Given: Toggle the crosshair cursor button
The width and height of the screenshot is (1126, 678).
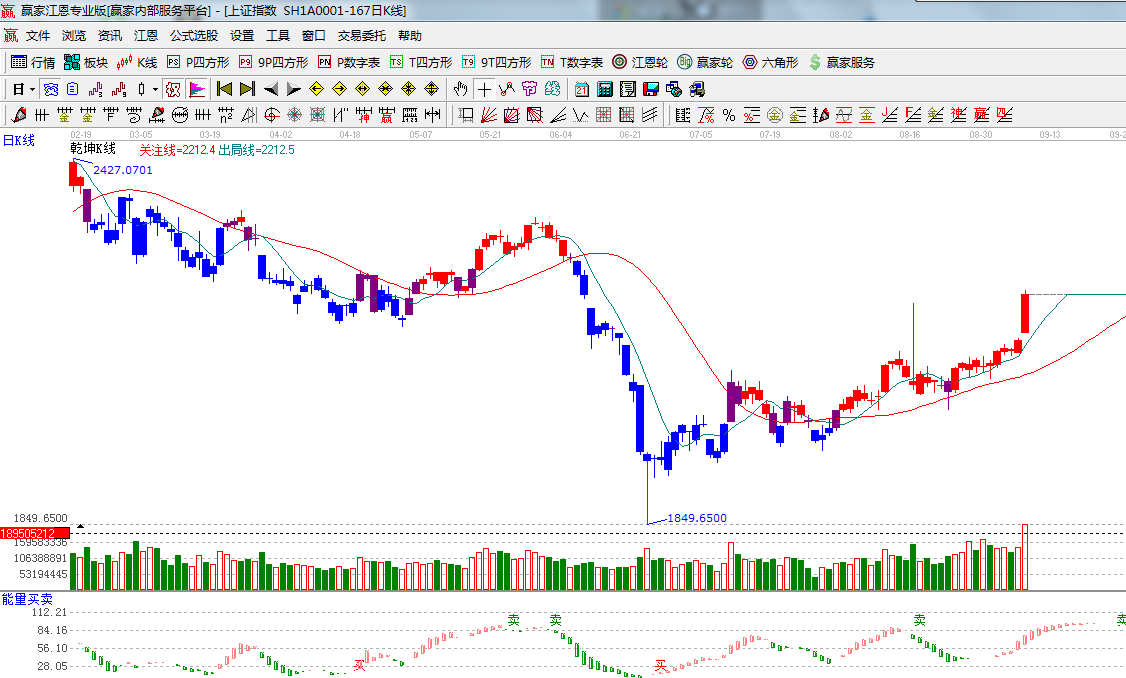Looking at the screenshot, I should (x=484, y=89).
